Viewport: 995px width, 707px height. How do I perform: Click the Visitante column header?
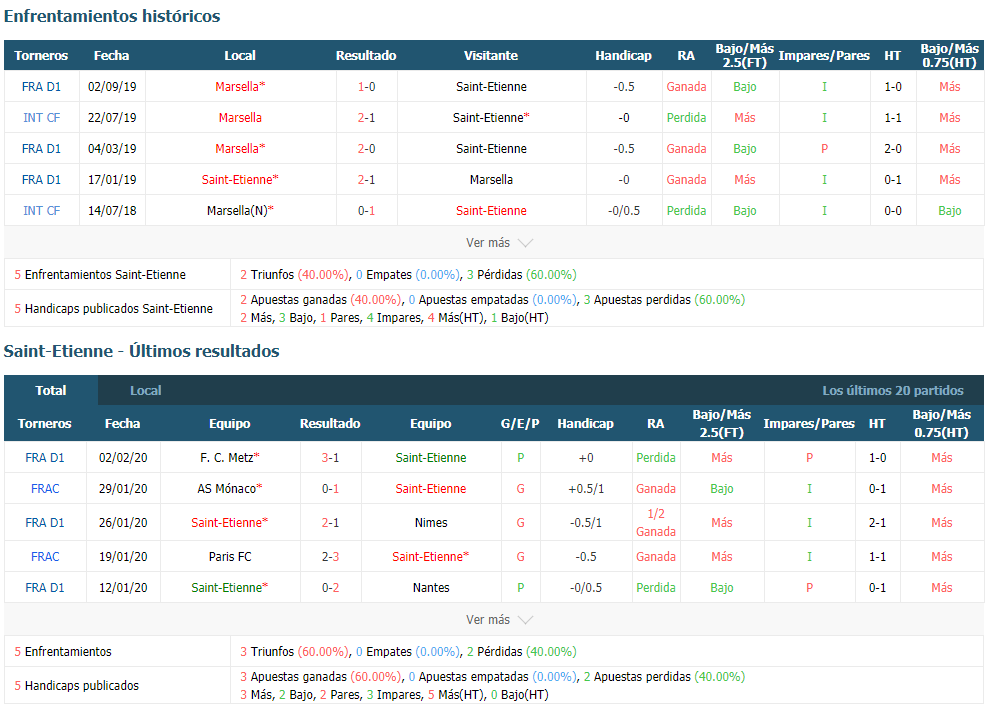[491, 56]
